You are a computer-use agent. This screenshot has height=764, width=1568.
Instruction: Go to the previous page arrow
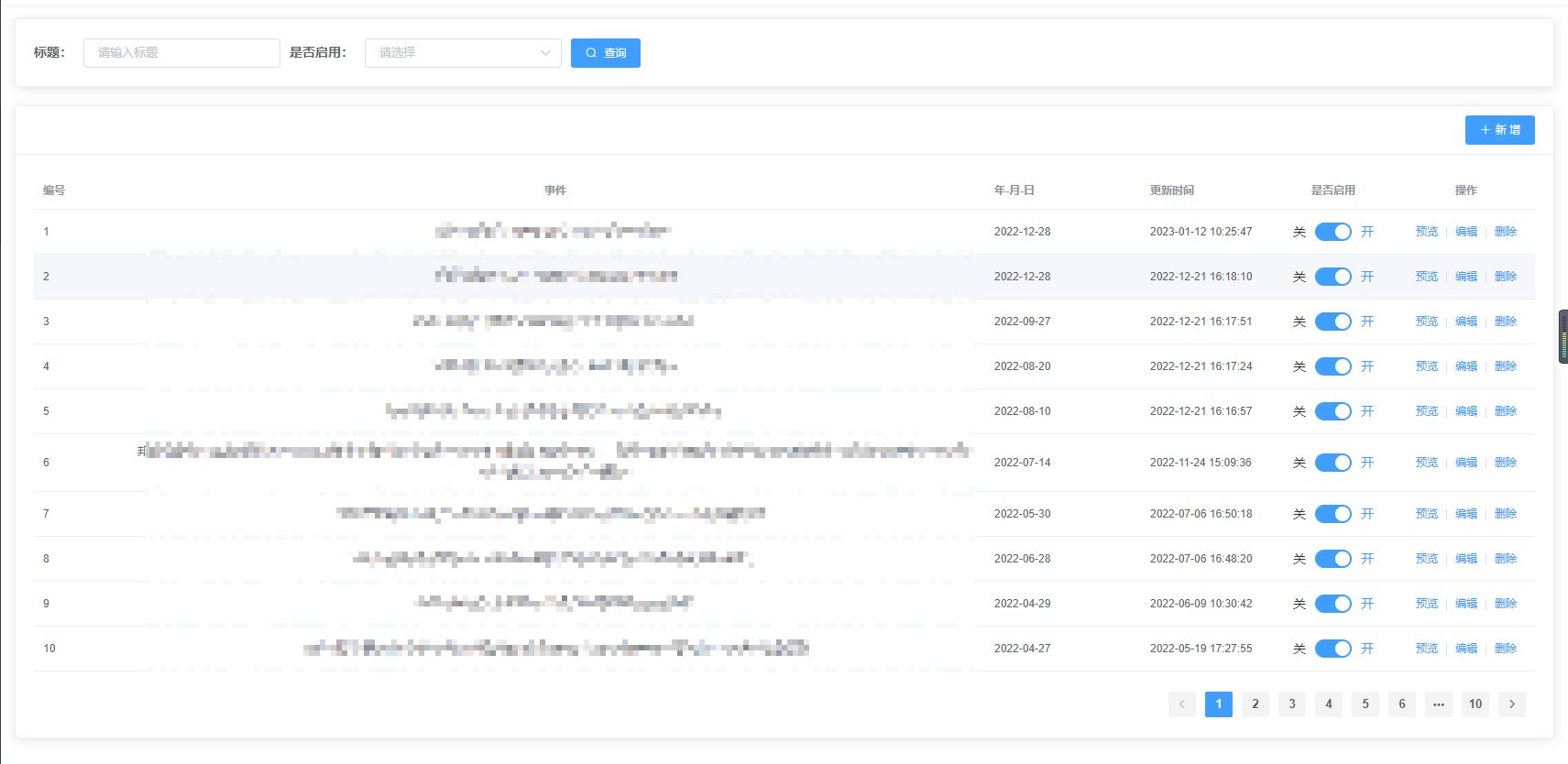tap(1182, 704)
